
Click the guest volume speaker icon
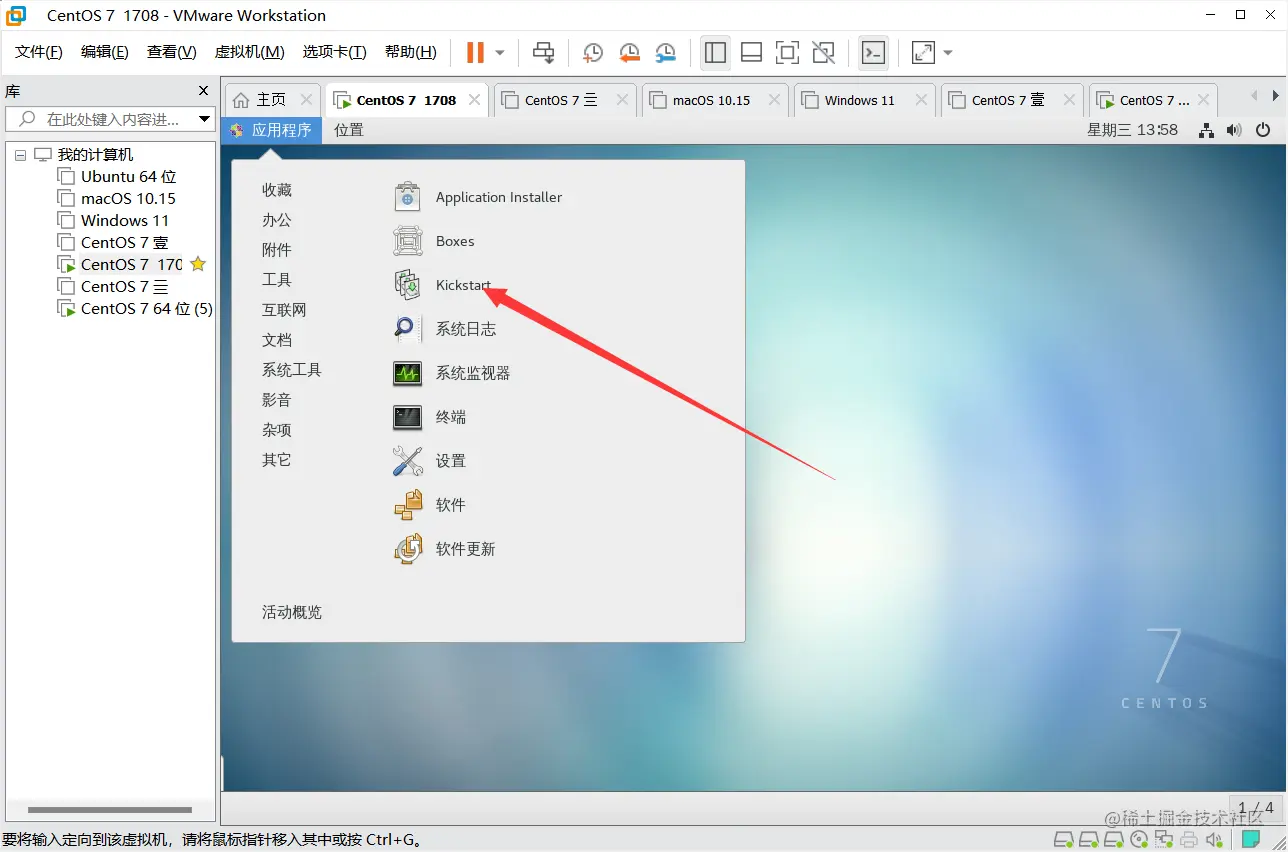coord(1235,130)
